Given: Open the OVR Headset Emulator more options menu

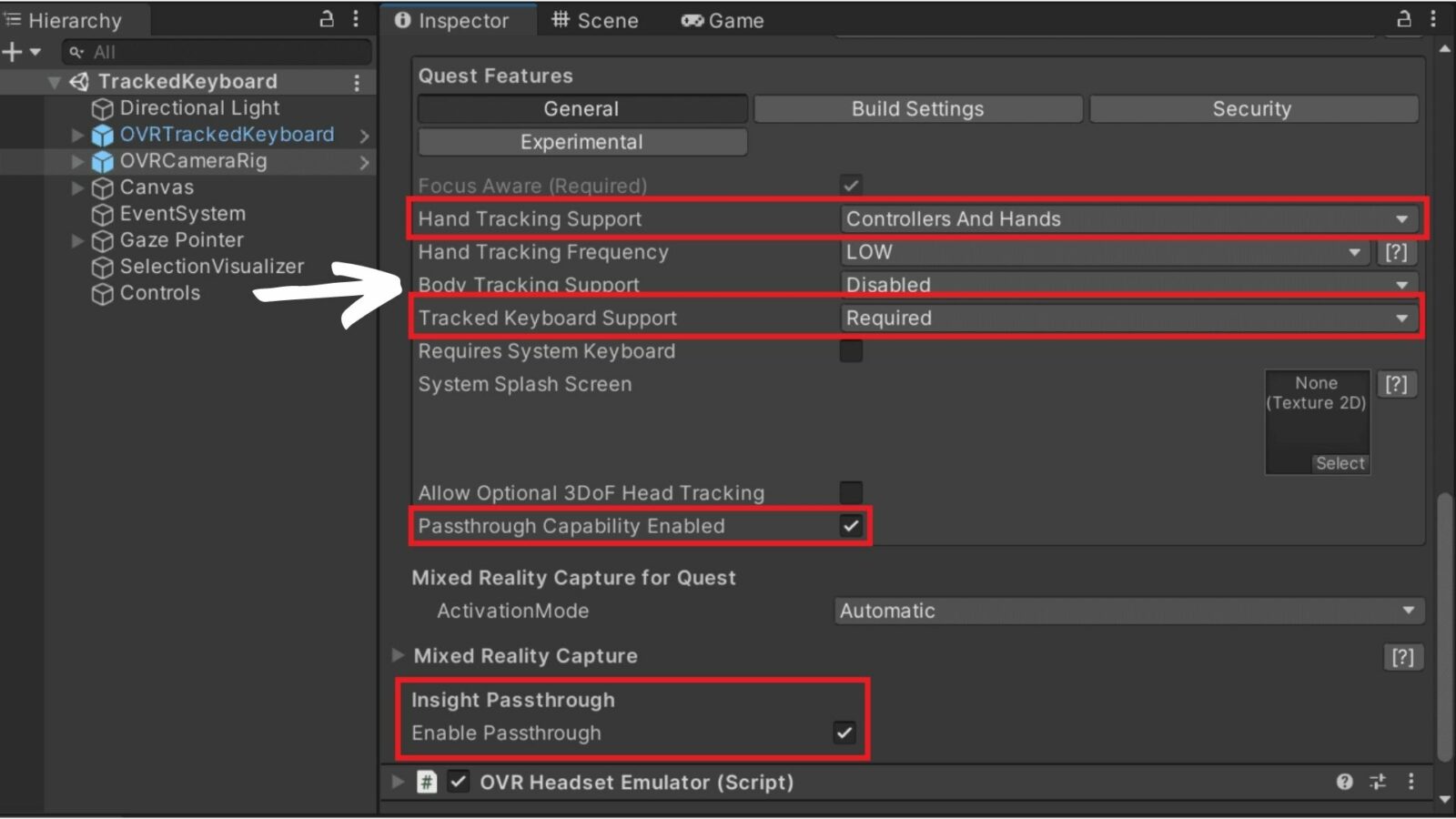Looking at the screenshot, I should pyautogui.click(x=1411, y=782).
